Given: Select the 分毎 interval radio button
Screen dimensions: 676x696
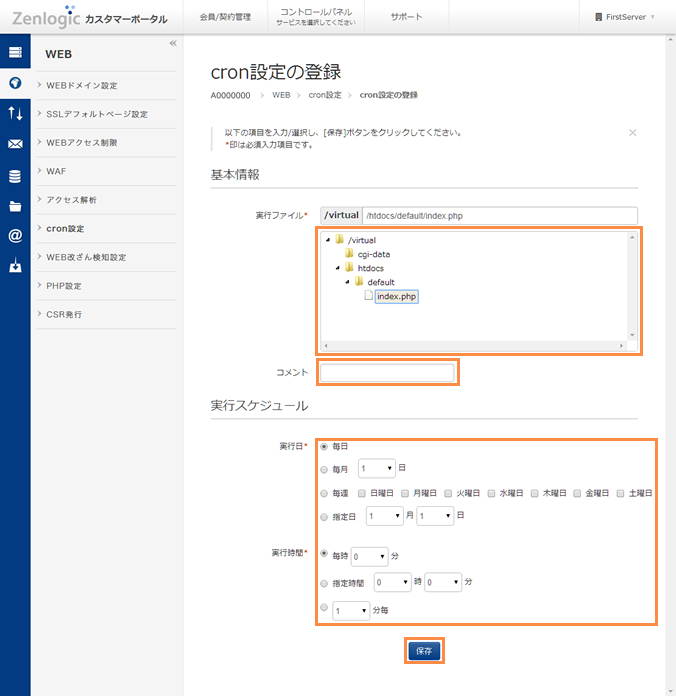Looking at the screenshot, I should (324, 607).
